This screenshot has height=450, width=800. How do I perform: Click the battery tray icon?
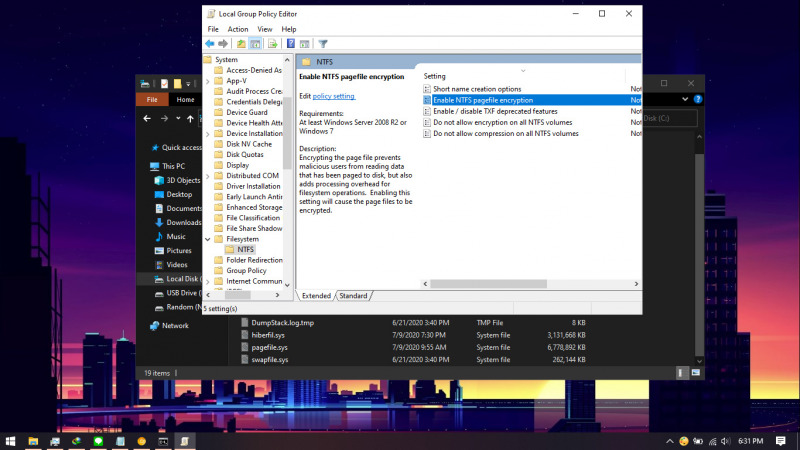[698, 441]
